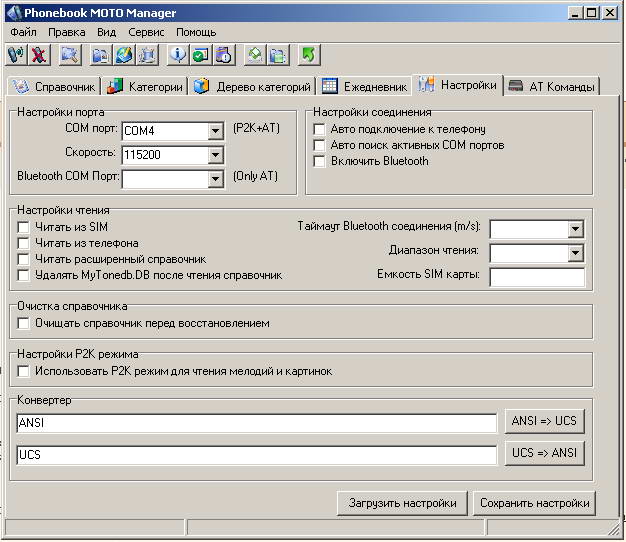Image resolution: width=626 pixels, height=542 pixels.
Task: Click the '(P2K+AT)' label text
Action: [256, 128]
